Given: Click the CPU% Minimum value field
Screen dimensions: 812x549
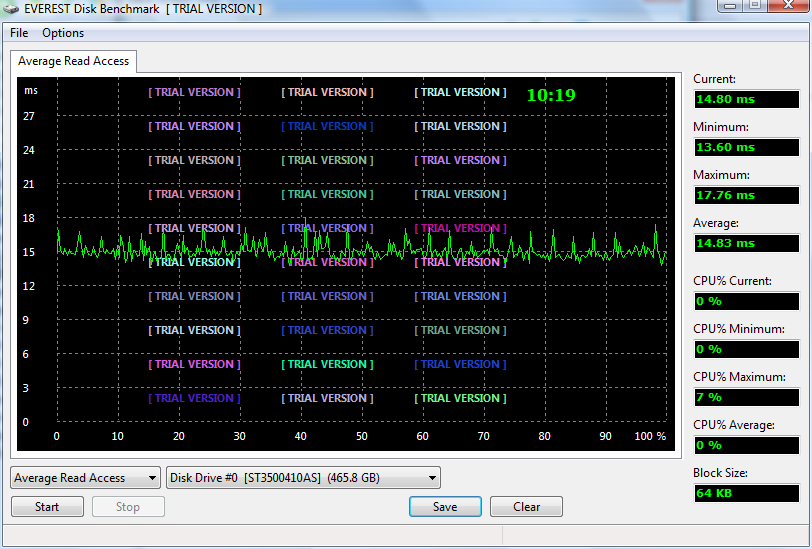Looking at the screenshot, I should pyautogui.click(x=746, y=350).
